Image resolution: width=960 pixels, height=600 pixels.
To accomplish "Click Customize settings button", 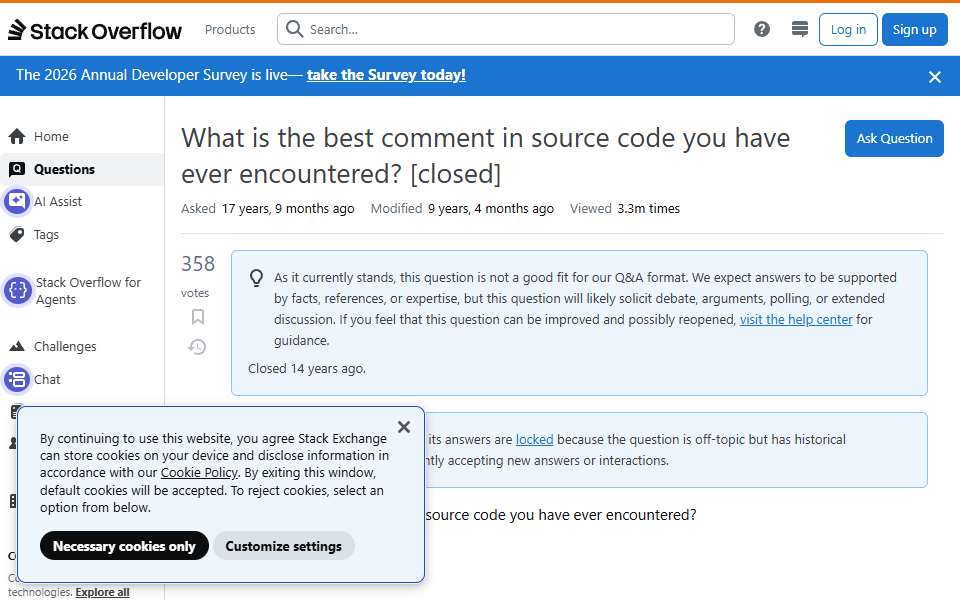I will [283, 546].
